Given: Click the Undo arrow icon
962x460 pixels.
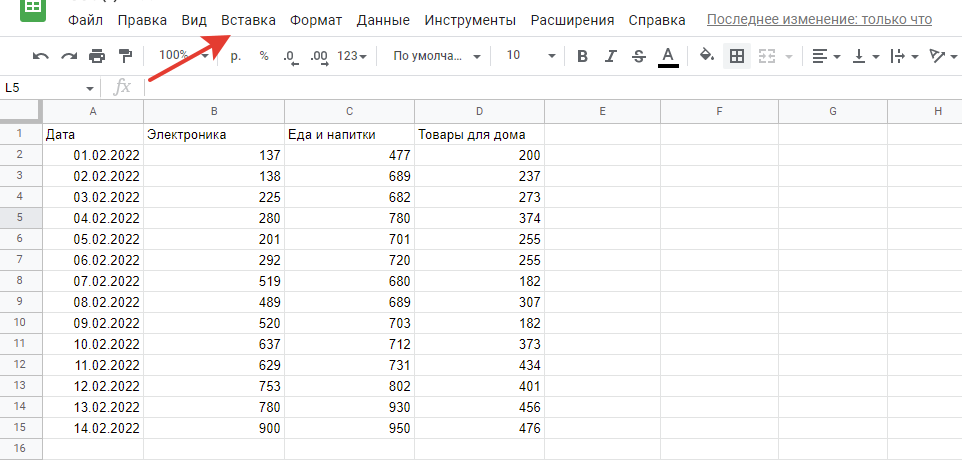Looking at the screenshot, I should tap(40, 56).
